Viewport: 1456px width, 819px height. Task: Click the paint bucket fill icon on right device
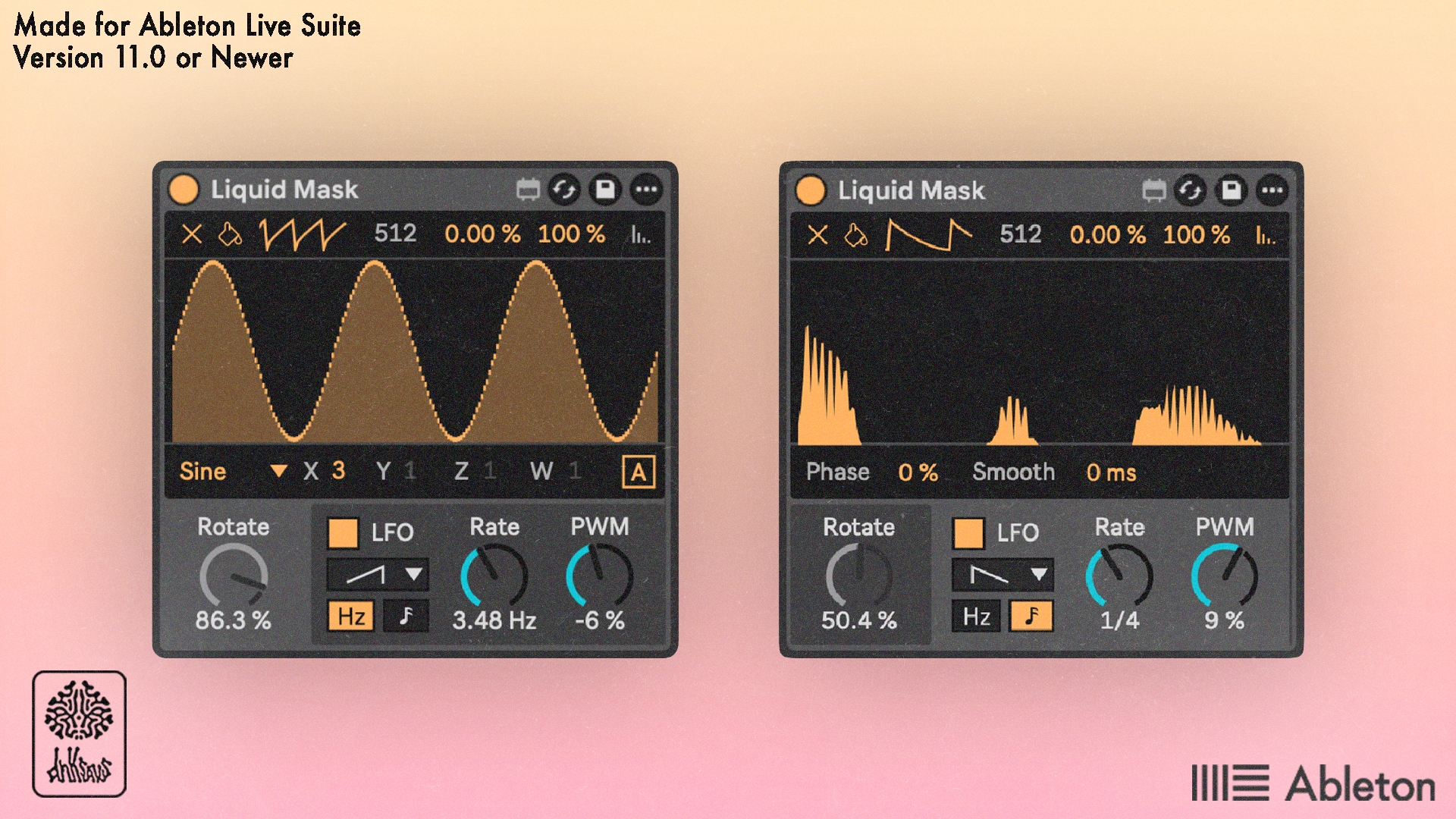tap(856, 235)
